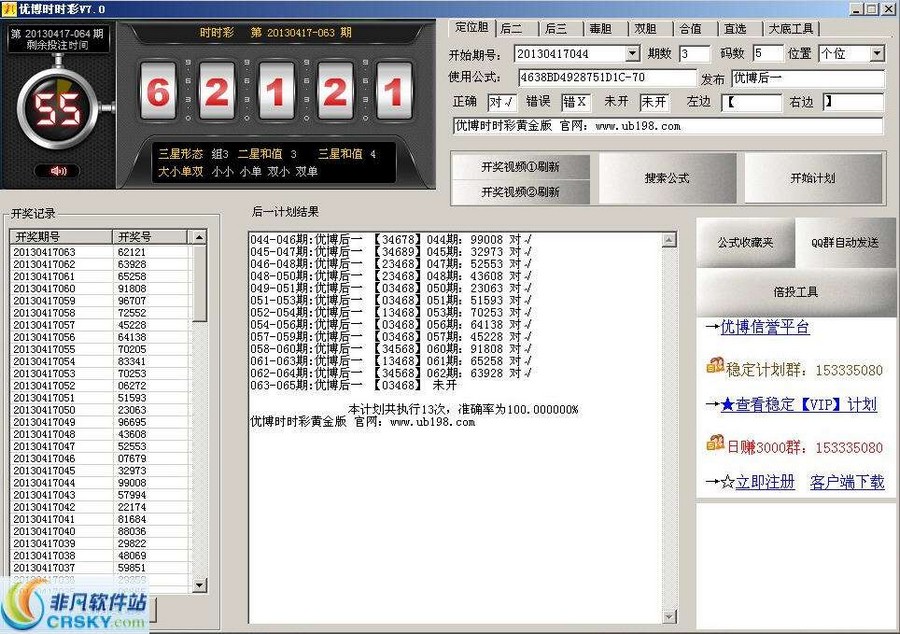The image size is (900, 634).
Task: Click scroll-up arrow in 开奖记录 list
Action: [199, 237]
